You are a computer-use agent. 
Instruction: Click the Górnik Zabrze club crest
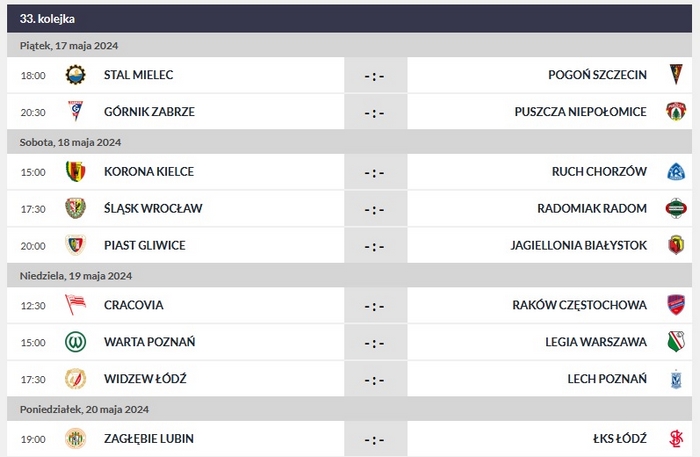[x=75, y=112]
